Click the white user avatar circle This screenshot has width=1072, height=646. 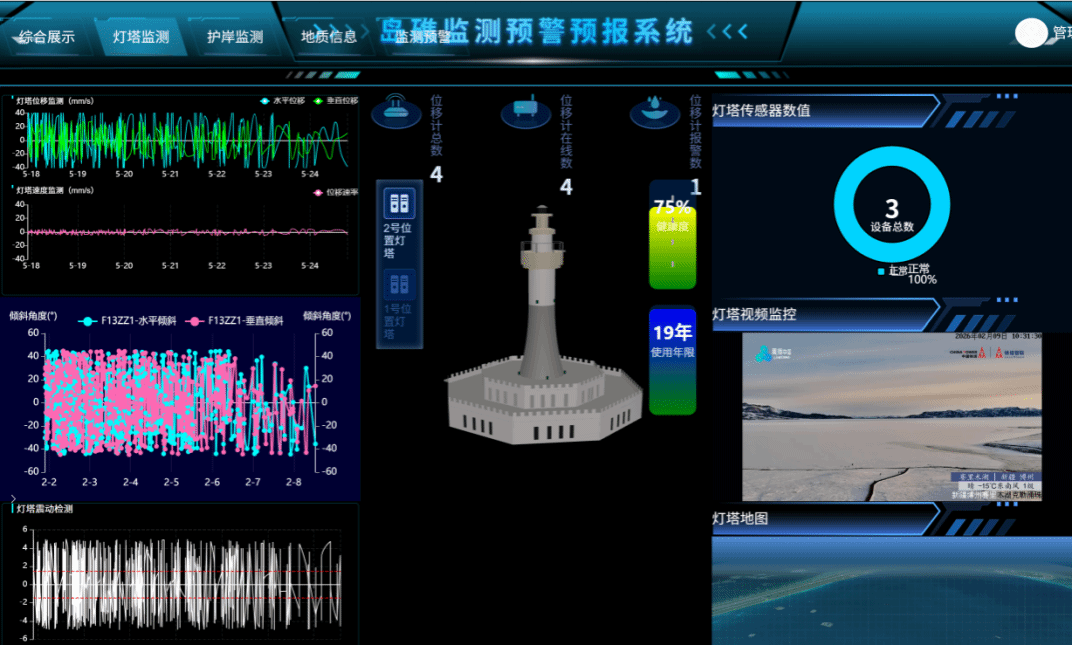(1031, 33)
